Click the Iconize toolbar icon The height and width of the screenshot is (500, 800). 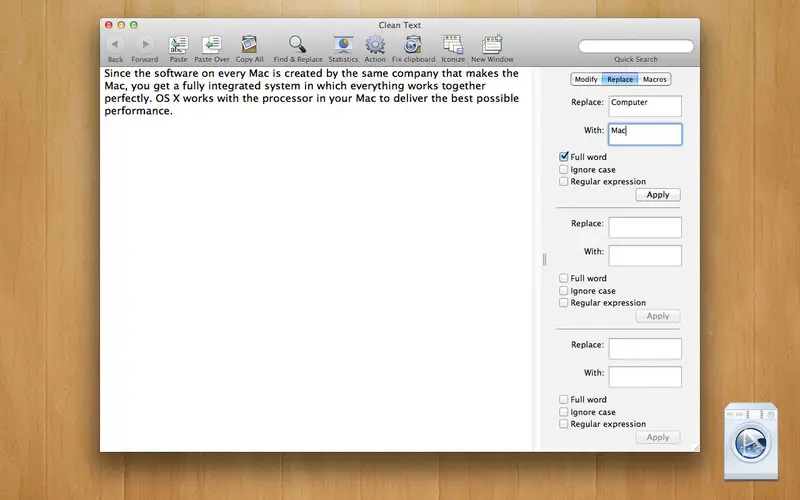point(453,44)
